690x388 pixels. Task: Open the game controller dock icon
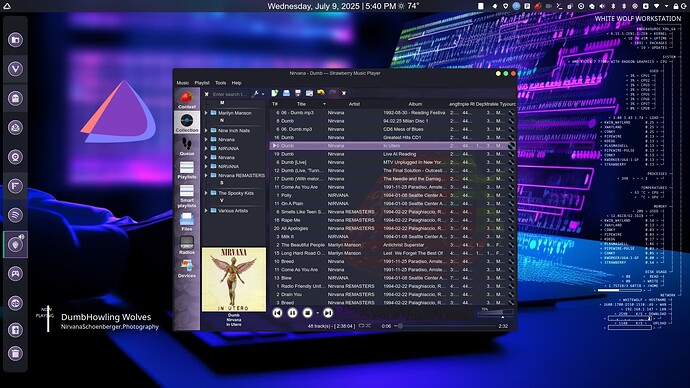[x=15, y=274]
